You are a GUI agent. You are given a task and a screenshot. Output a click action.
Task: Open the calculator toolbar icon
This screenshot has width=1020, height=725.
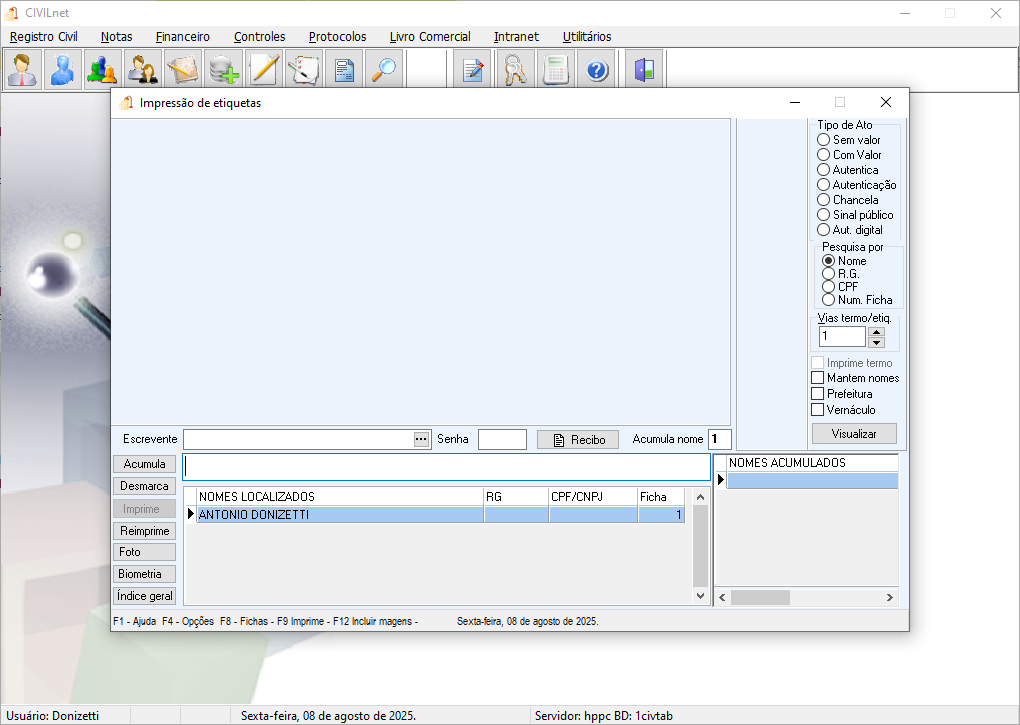(556, 69)
